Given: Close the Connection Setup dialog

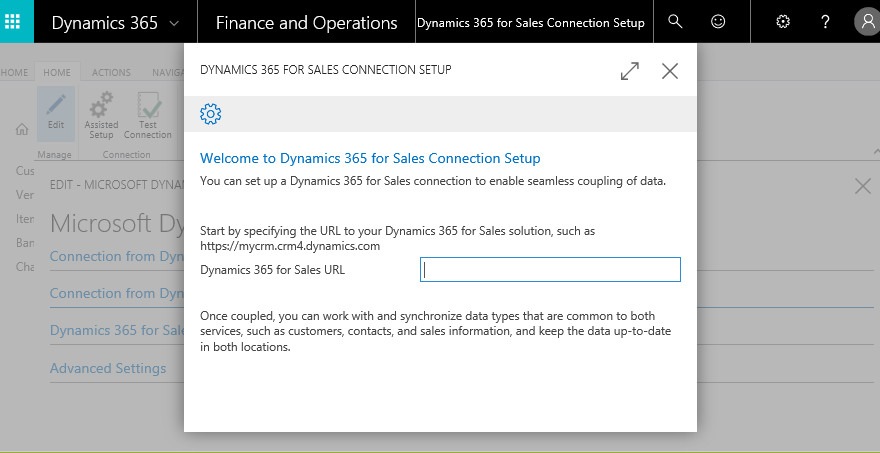Looking at the screenshot, I should click(670, 71).
